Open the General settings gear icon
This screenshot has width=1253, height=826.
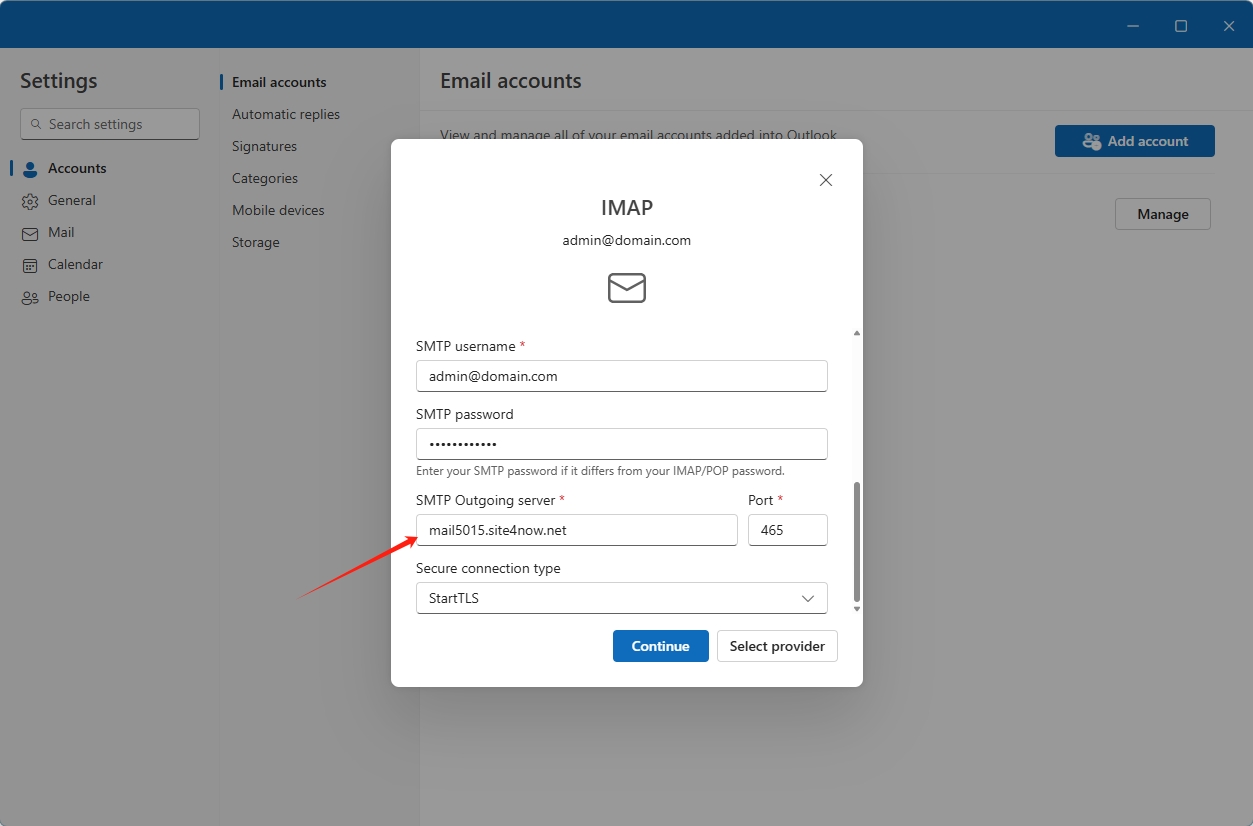[x=29, y=200]
